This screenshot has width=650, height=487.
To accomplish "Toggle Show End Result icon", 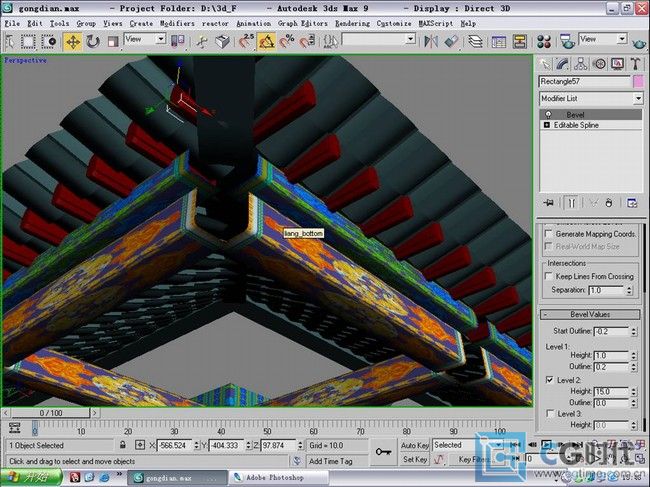I will [571, 203].
